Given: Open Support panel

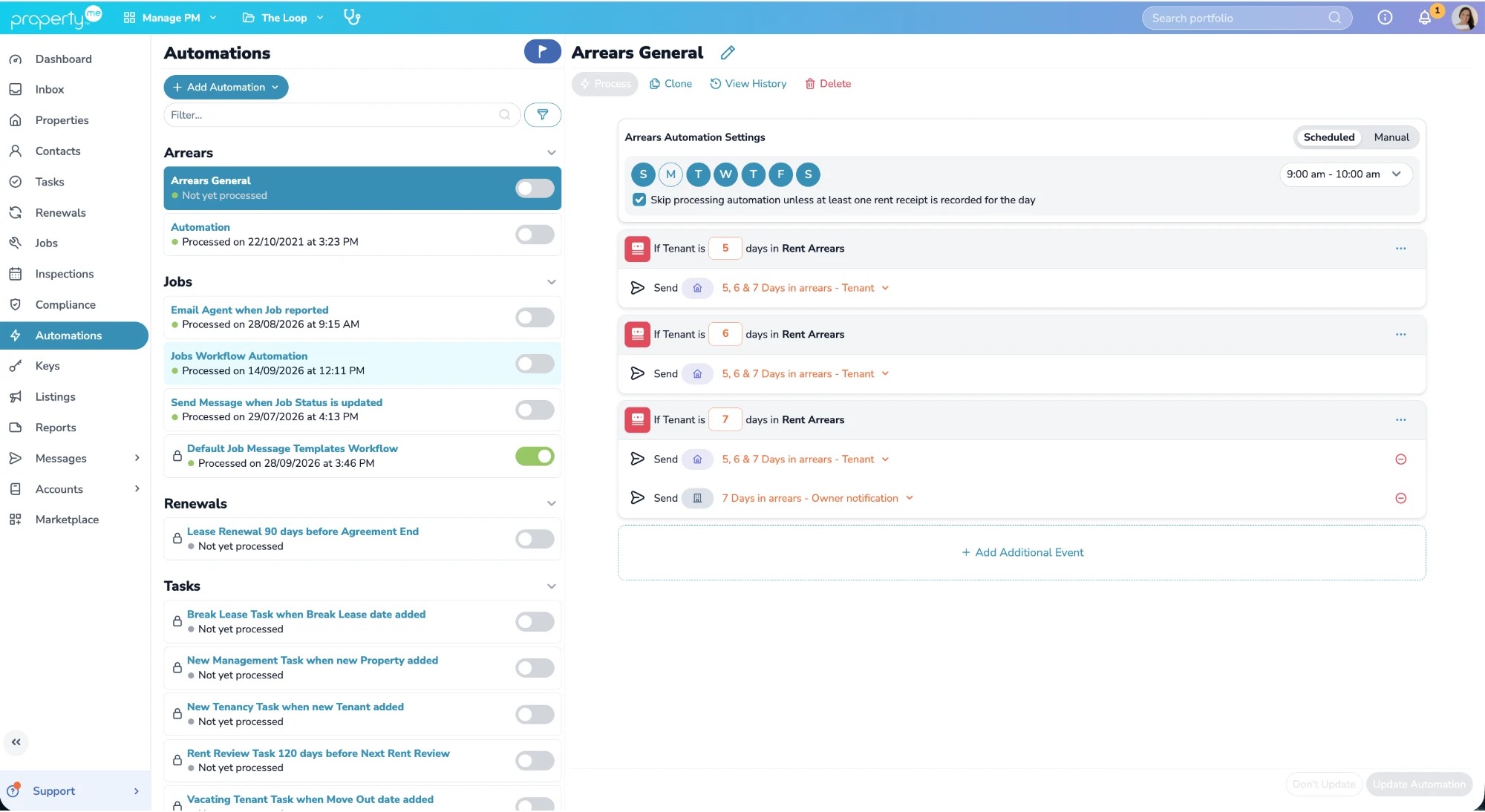Looking at the screenshot, I should [x=74, y=790].
